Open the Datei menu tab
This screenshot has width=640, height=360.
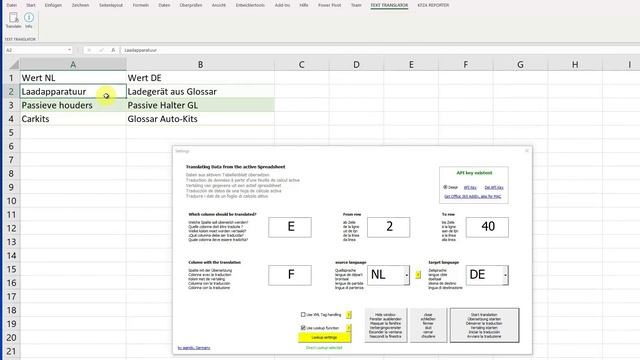tap(12, 5)
